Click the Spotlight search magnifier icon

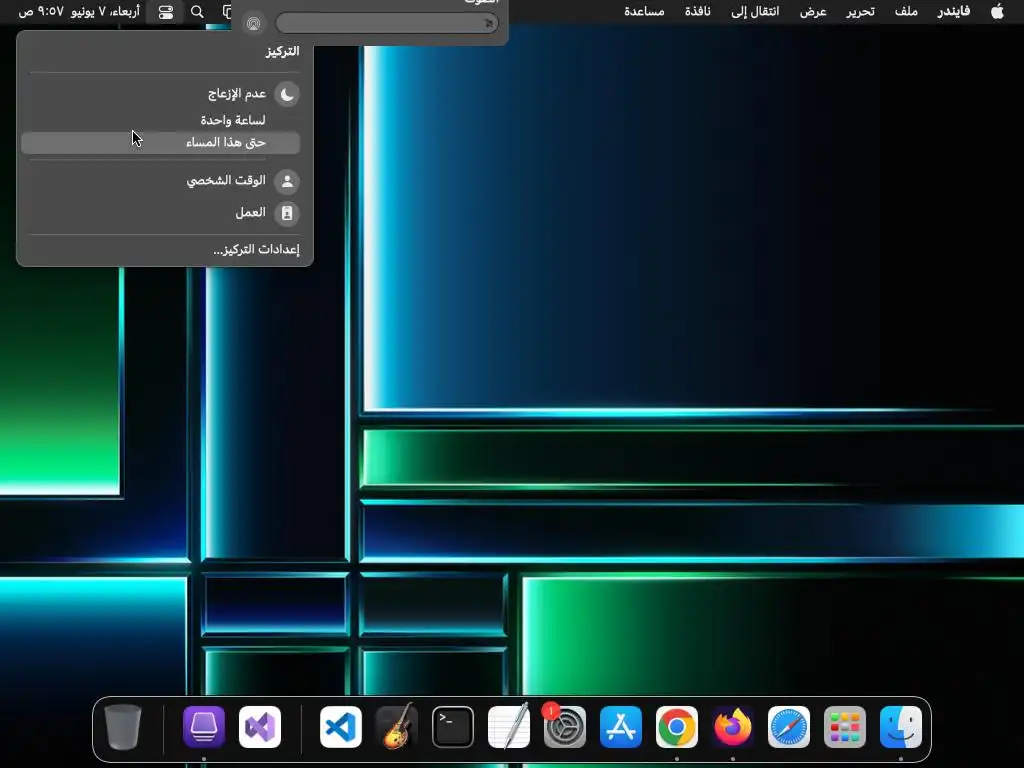[197, 12]
